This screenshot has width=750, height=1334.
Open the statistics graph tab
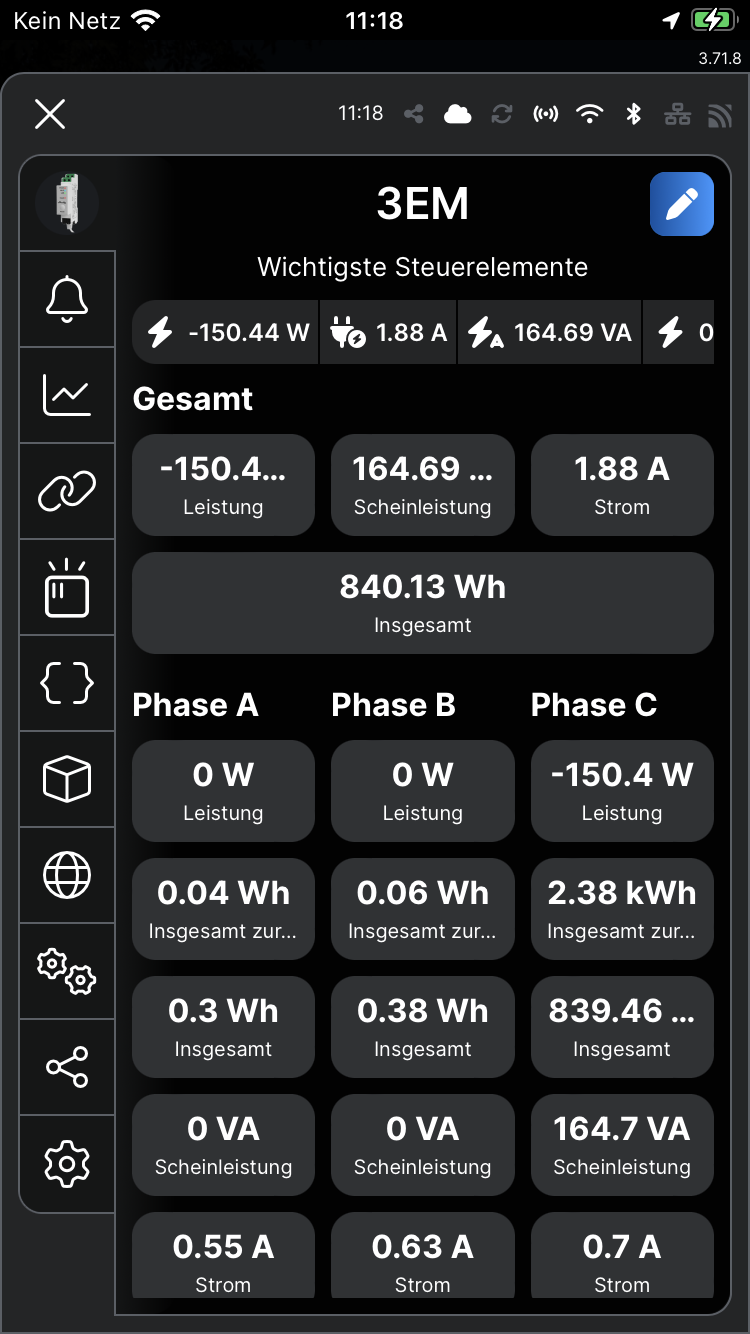click(67, 395)
